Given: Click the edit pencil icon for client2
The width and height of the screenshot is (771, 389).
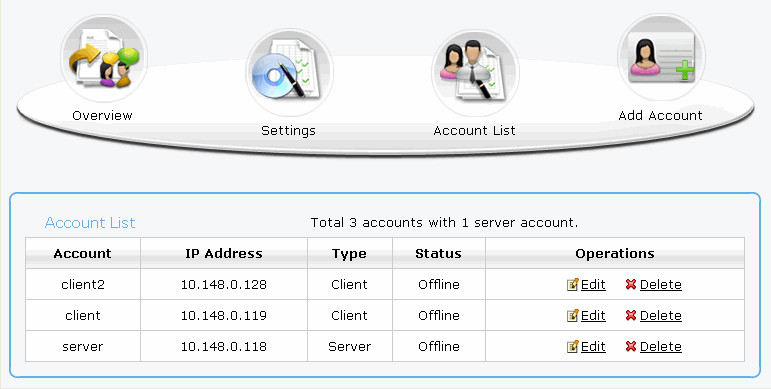Looking at the screenshot, I should coord(572,284).
